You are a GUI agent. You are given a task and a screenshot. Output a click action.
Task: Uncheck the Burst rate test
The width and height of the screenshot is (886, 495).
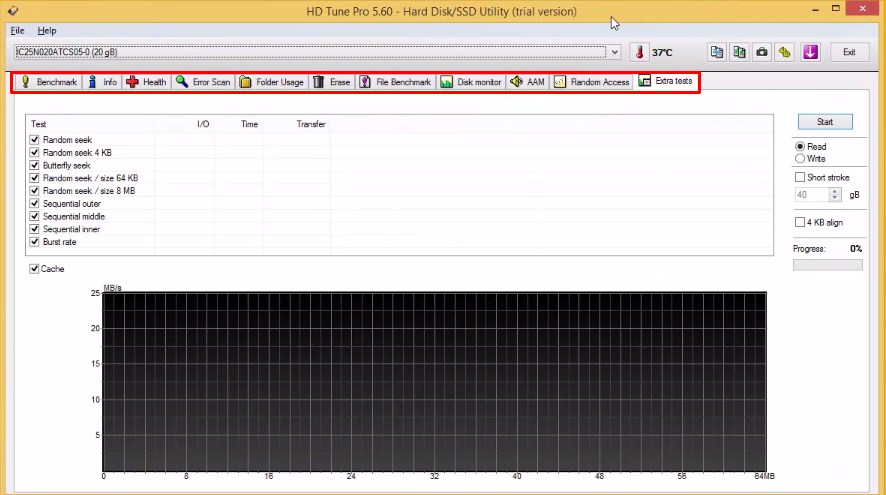pos(34,242)
